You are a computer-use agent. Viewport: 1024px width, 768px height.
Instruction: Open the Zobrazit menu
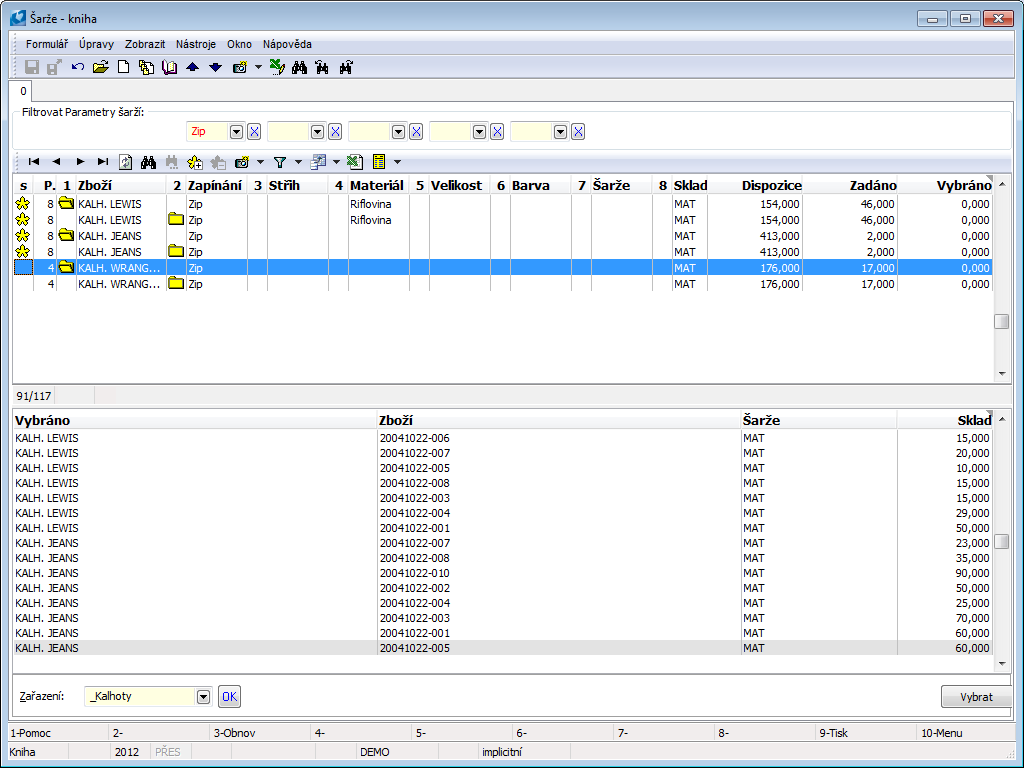[x=145, y=44]
